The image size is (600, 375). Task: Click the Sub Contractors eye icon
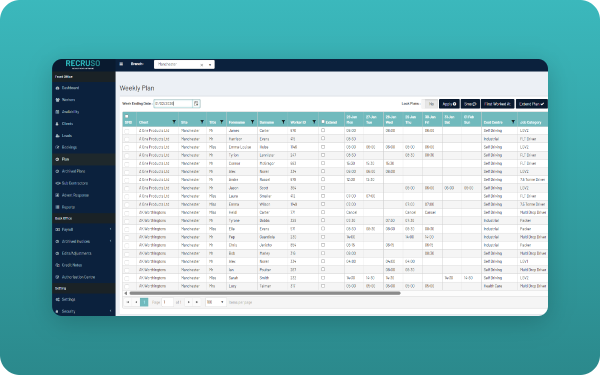pos(58,183)
